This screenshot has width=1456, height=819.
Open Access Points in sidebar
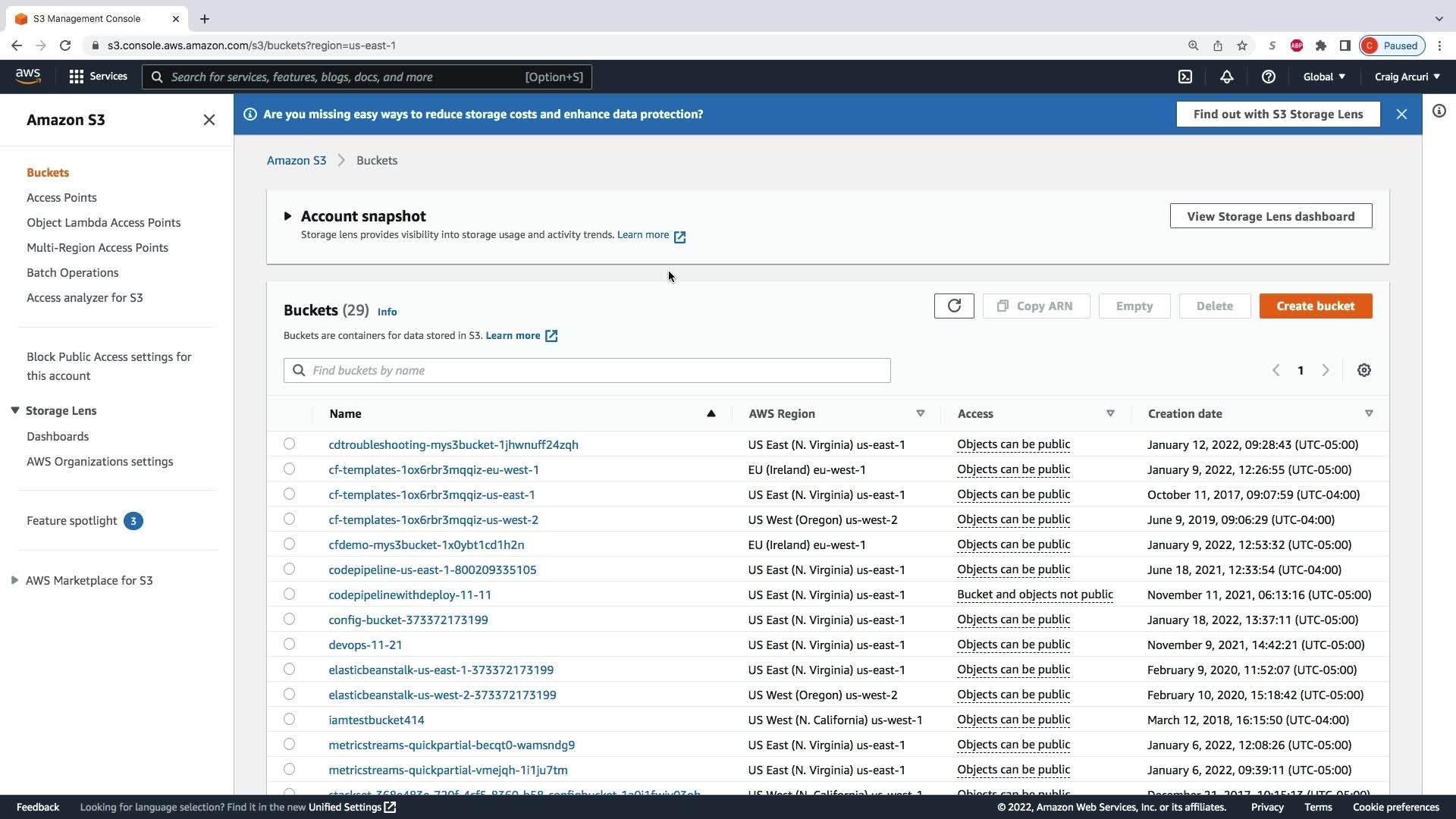[x=61, y=197]
